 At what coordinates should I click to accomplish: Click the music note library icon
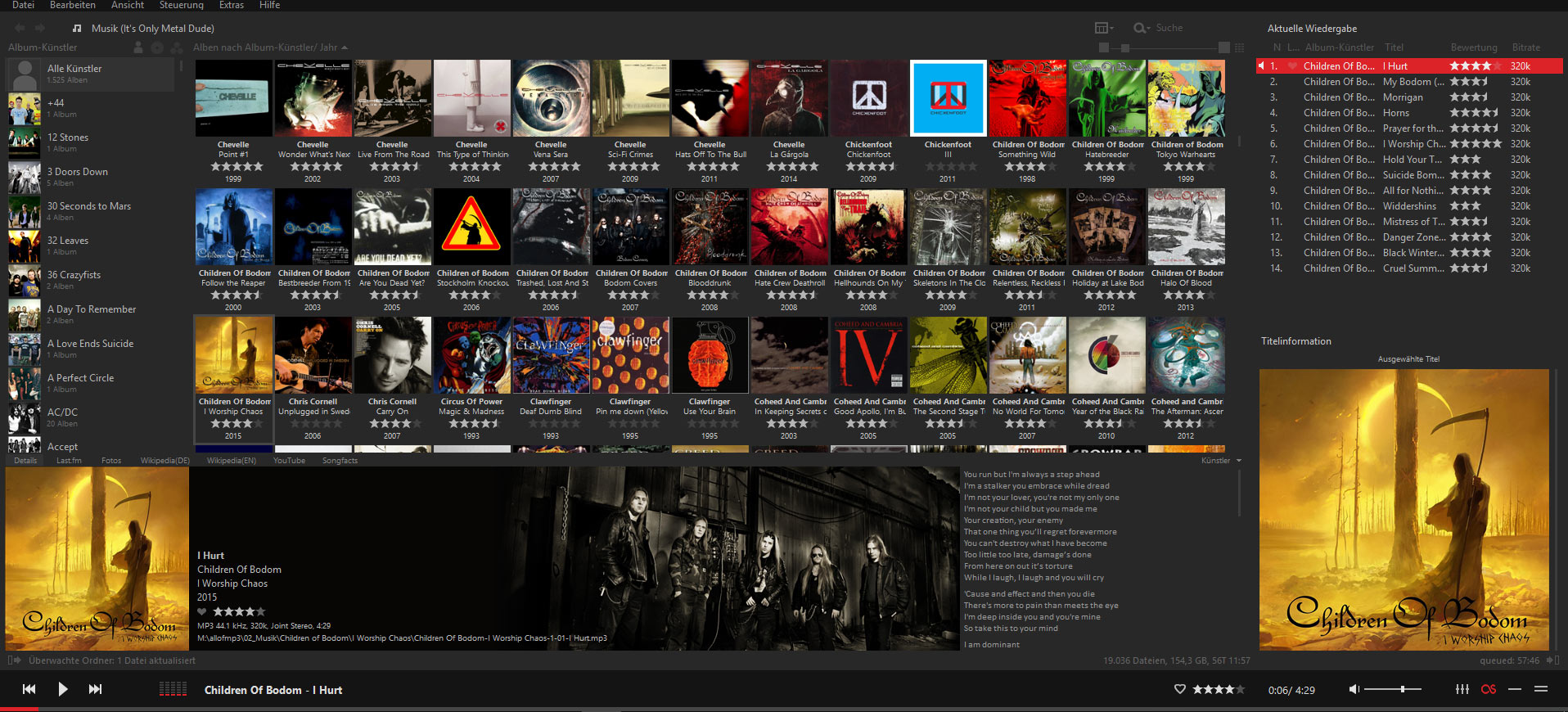coord(77,28)
